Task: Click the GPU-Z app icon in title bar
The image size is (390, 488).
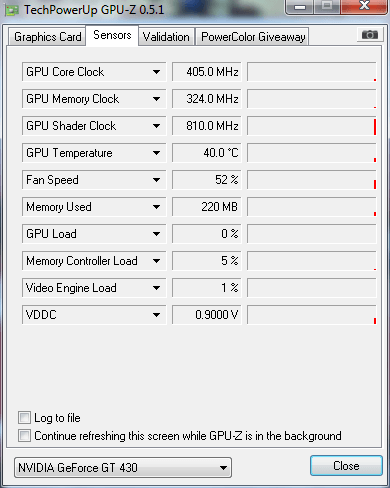Action: (x=12, y=10)
